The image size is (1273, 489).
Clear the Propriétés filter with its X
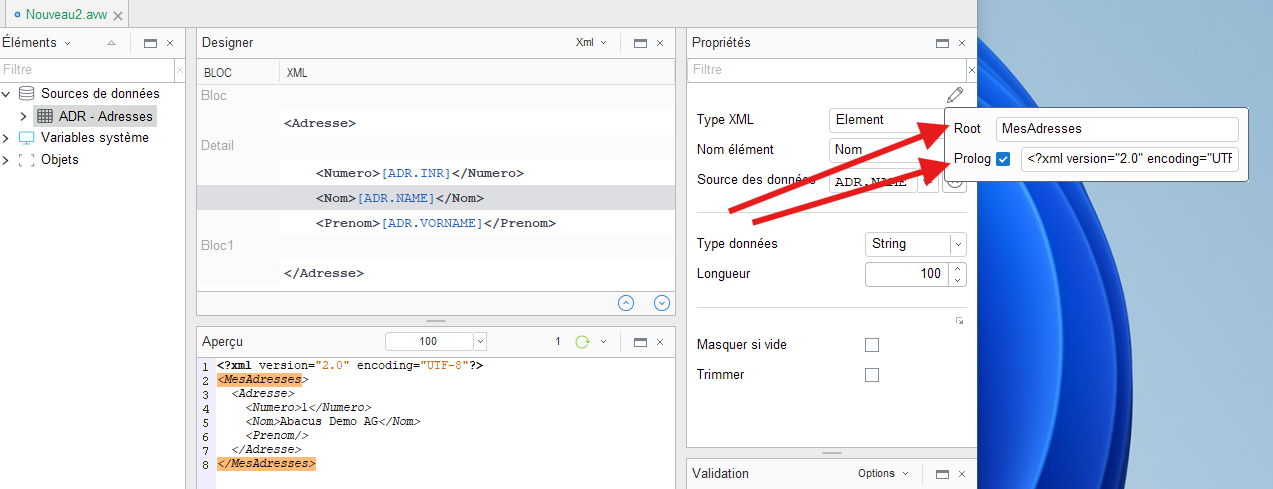pyautogui.click(x=971, y=70)
